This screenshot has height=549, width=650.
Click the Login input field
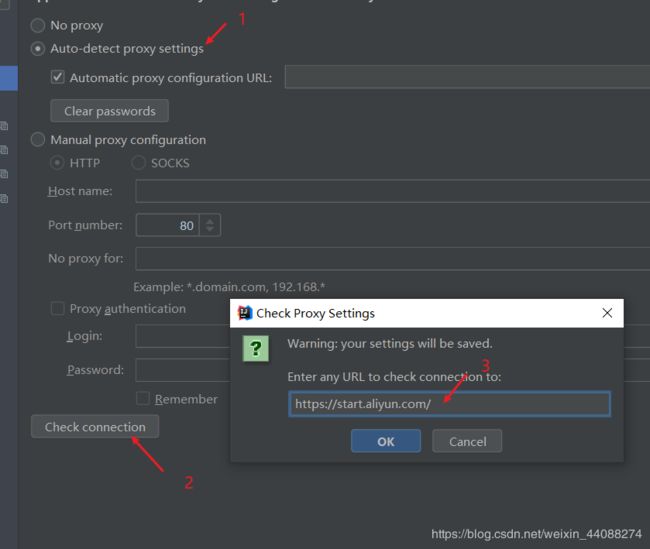pyautogui.click(x=183, y=336)
